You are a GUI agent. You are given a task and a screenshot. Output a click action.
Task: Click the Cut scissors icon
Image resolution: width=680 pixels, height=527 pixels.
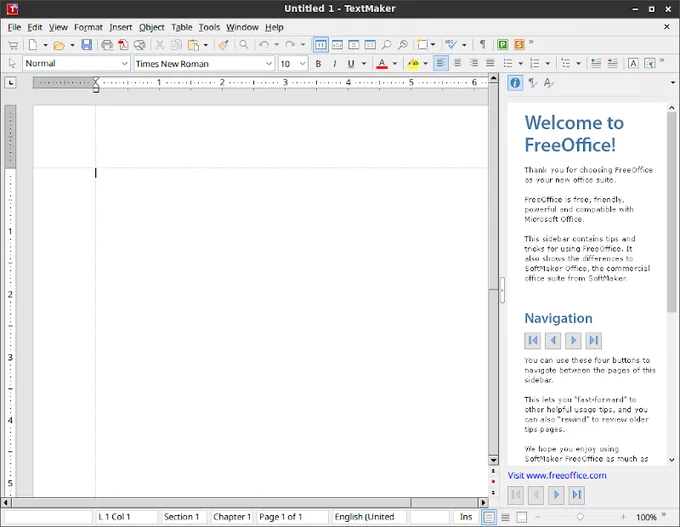tap(160, 45)
